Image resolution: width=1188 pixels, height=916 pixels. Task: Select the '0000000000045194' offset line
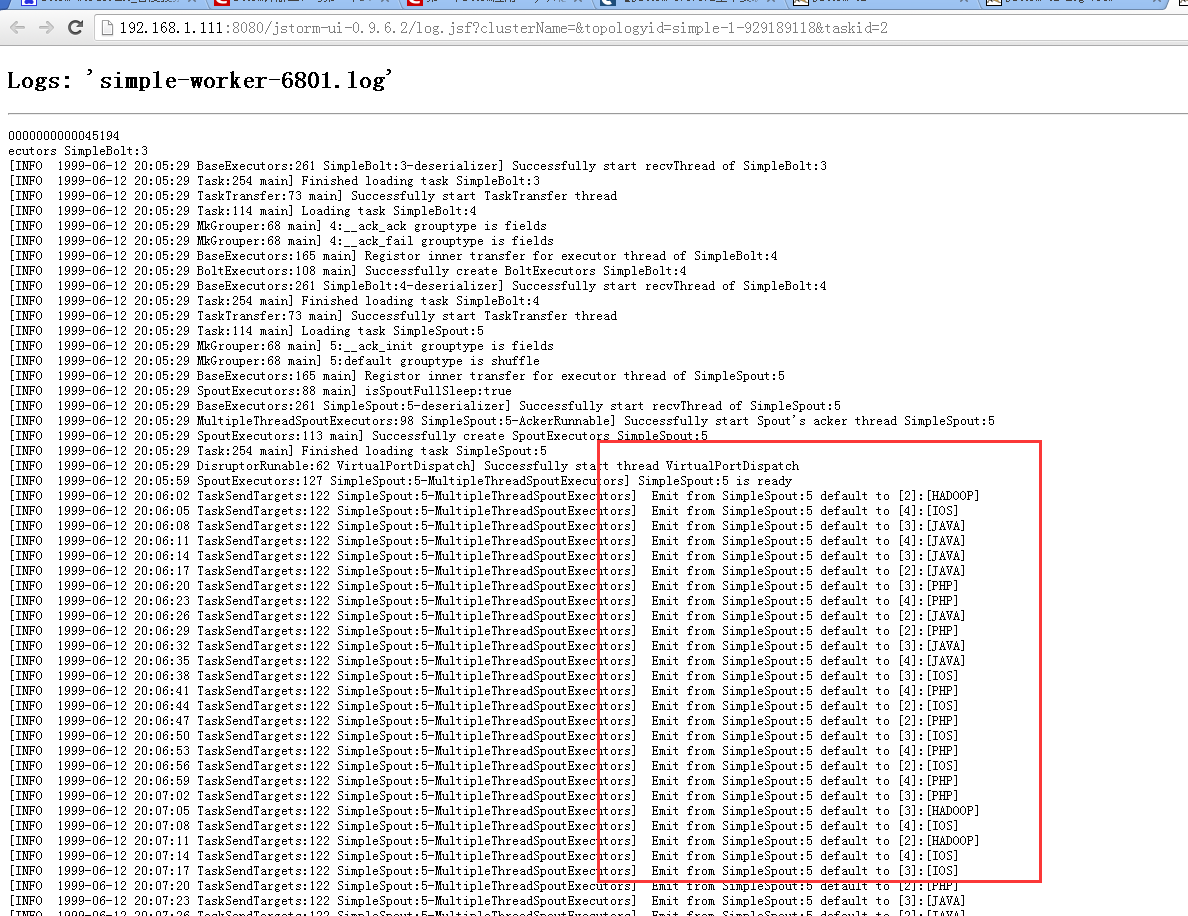(x=64, y=136)
